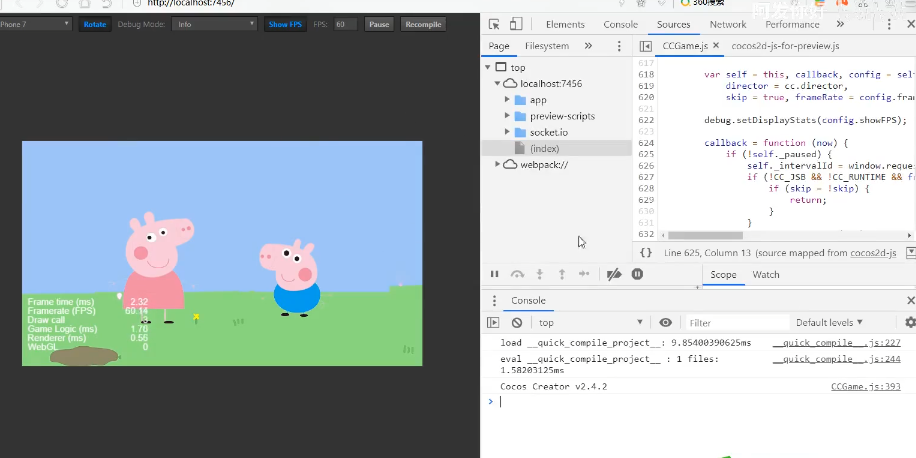Switch to the Elements tab

point(565,25)
